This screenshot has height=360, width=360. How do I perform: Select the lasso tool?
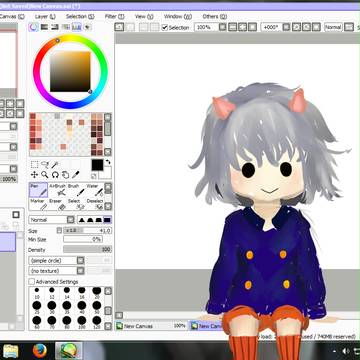(45, 164)
